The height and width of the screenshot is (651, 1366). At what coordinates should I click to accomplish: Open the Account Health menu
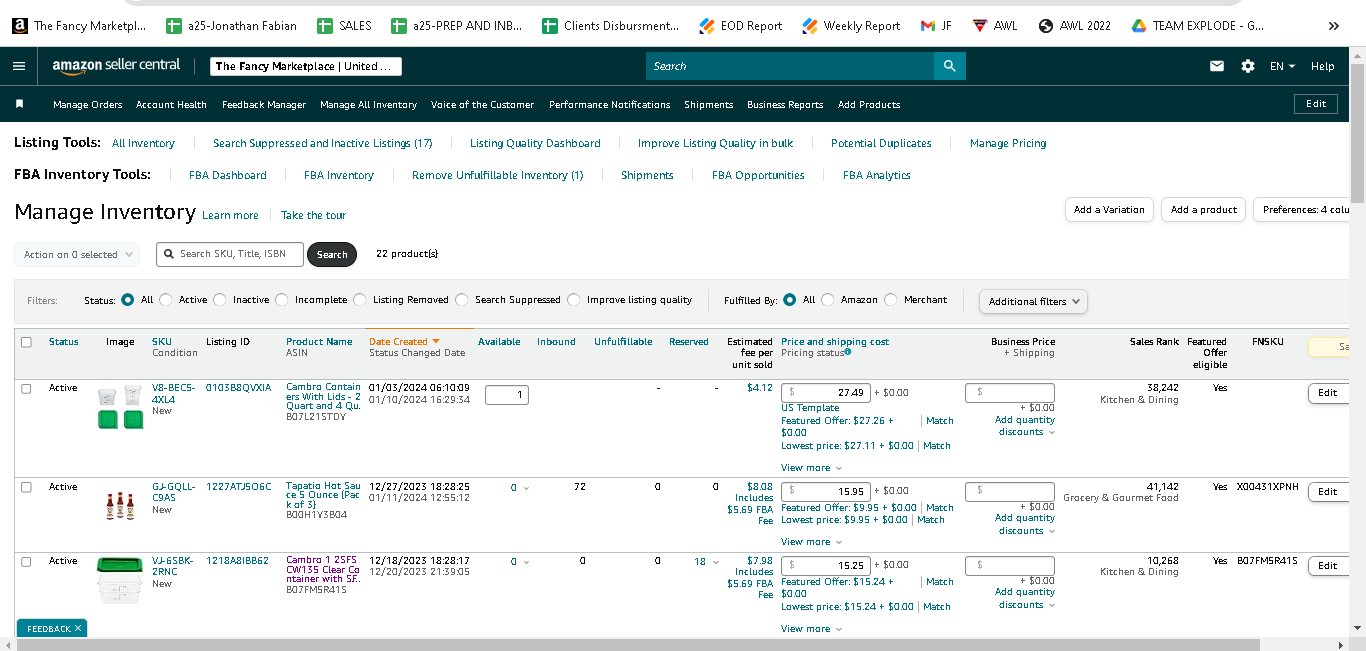[171, 104]
